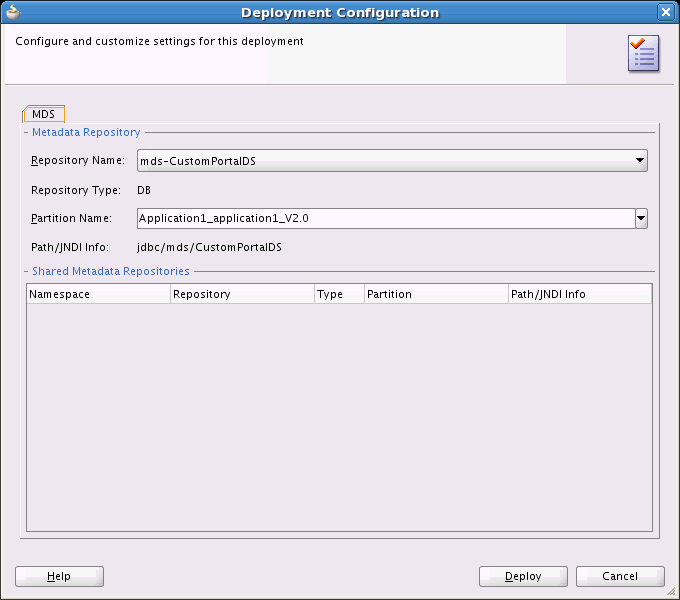Collapse the Metadata Repository section
Screen dimensions: 680x600
pyautogui.click(x=26, y=132)
